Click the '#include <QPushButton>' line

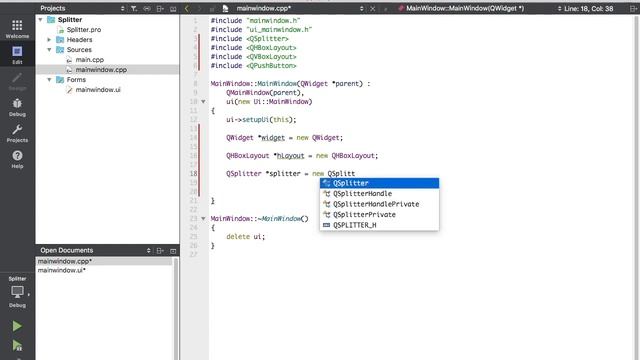point(253,66)
